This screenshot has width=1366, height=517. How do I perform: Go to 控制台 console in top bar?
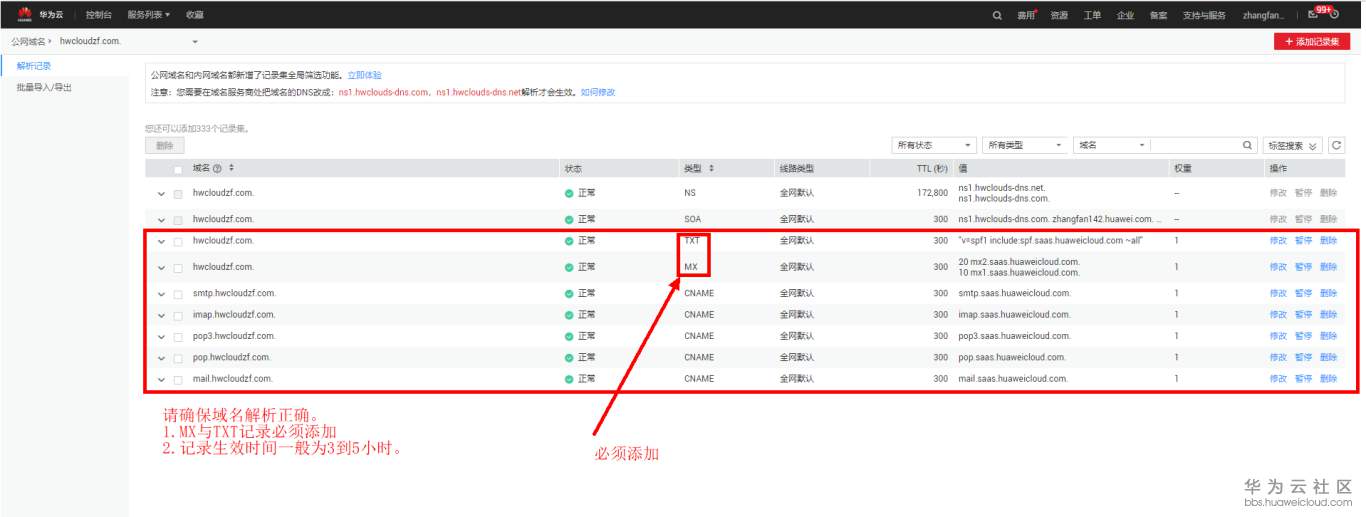click(98, 15)
